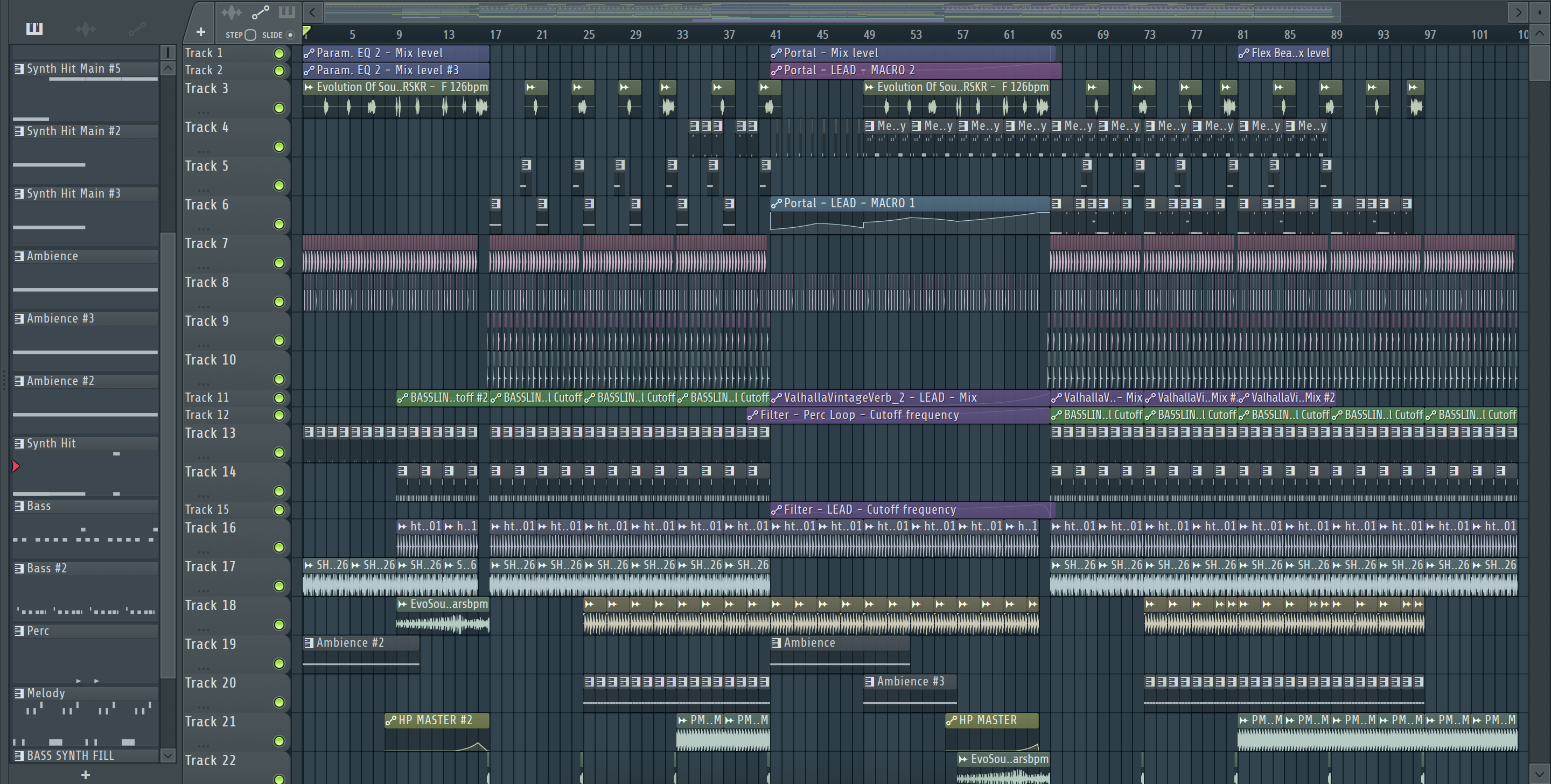Show audio clips in the picker panel
This screenshot has height=784, width=1551.
point(86,29)
